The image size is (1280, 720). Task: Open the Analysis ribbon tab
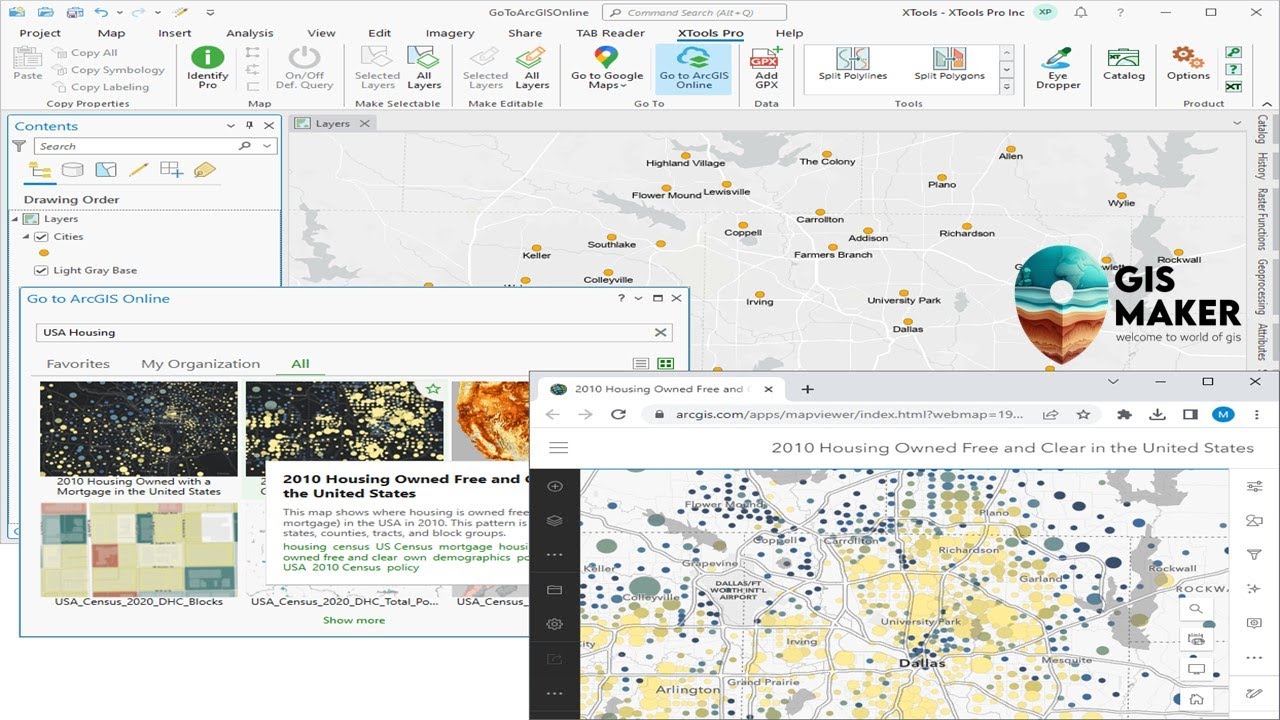250,33
